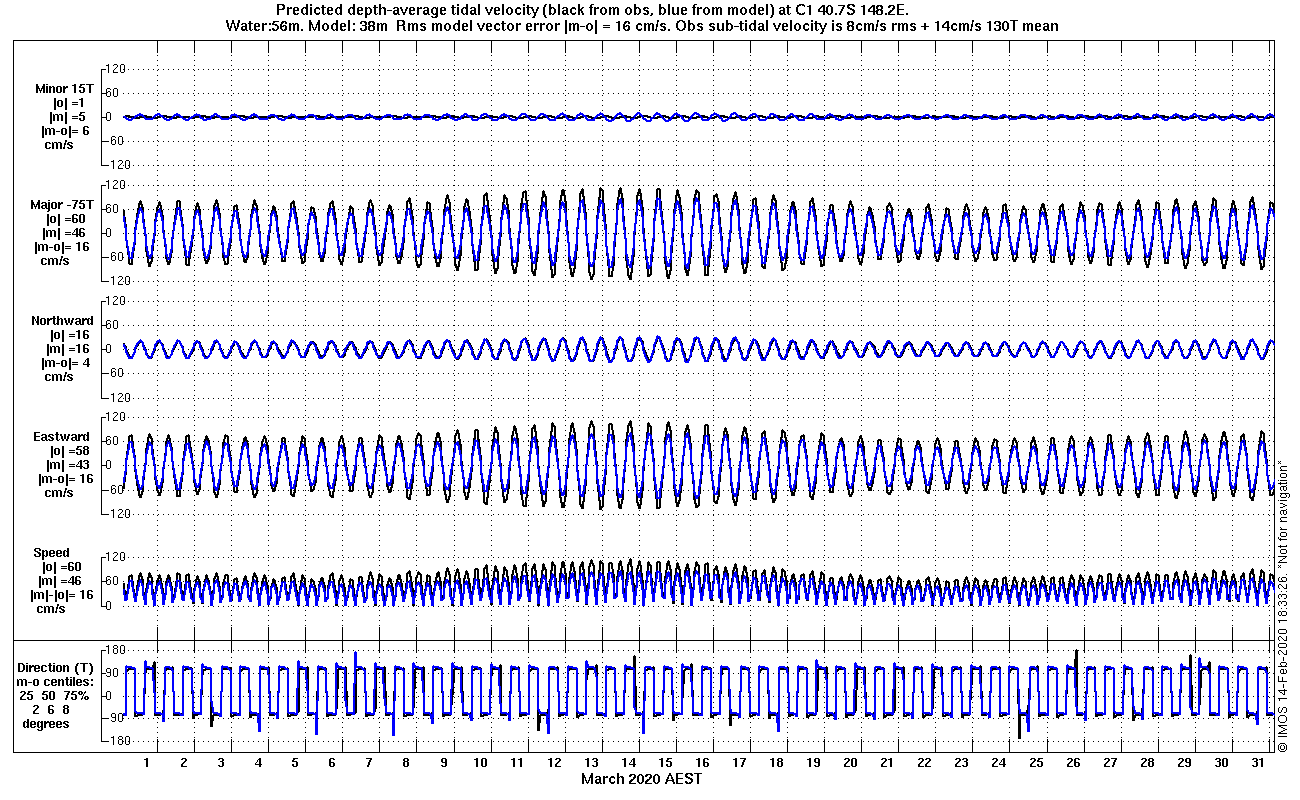Screen dimensions: 1300x800
Task: Click '|o| =60' value under Major -75T
Action: click(x=66, y=219)
